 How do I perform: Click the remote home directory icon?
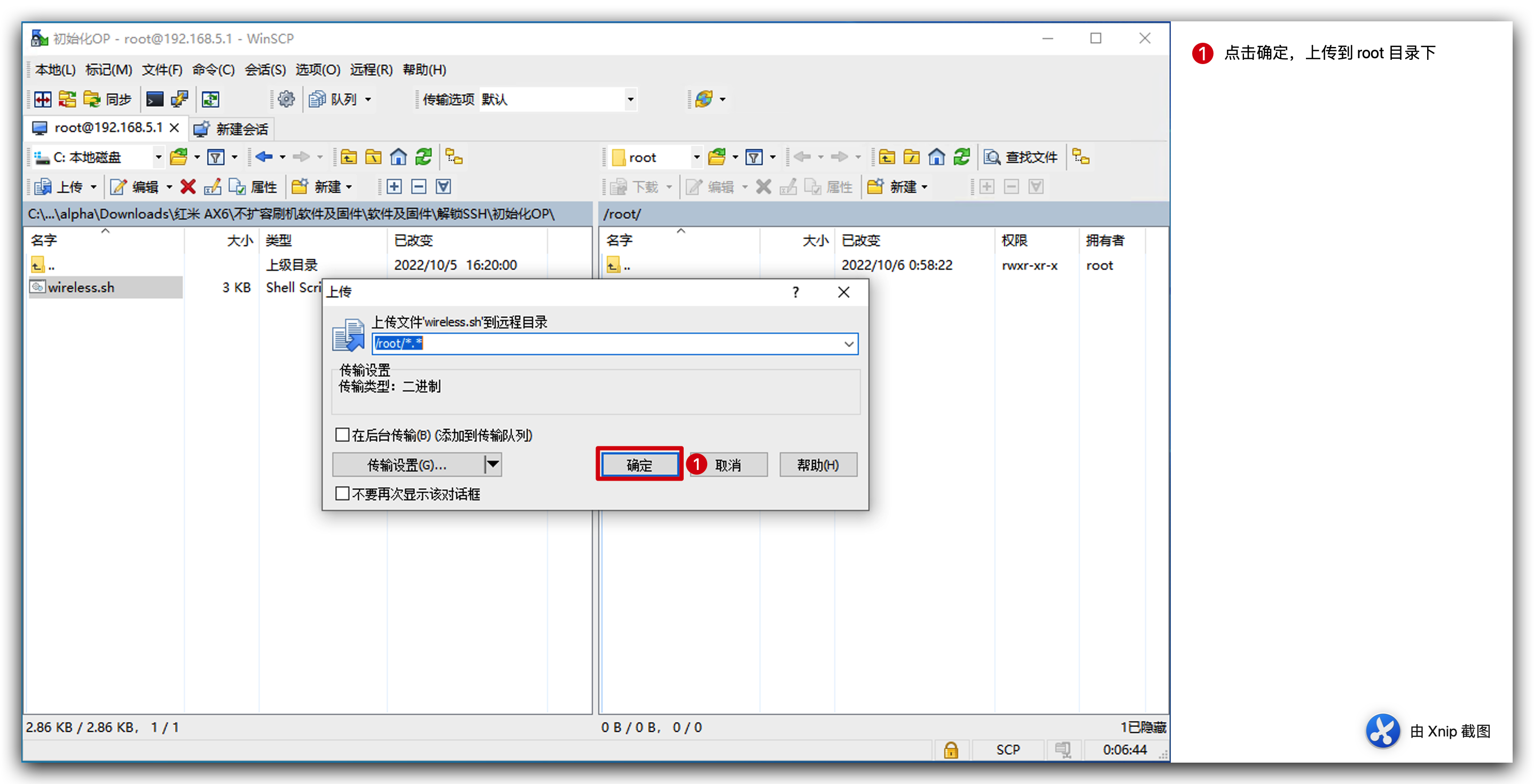coord(937,157)
